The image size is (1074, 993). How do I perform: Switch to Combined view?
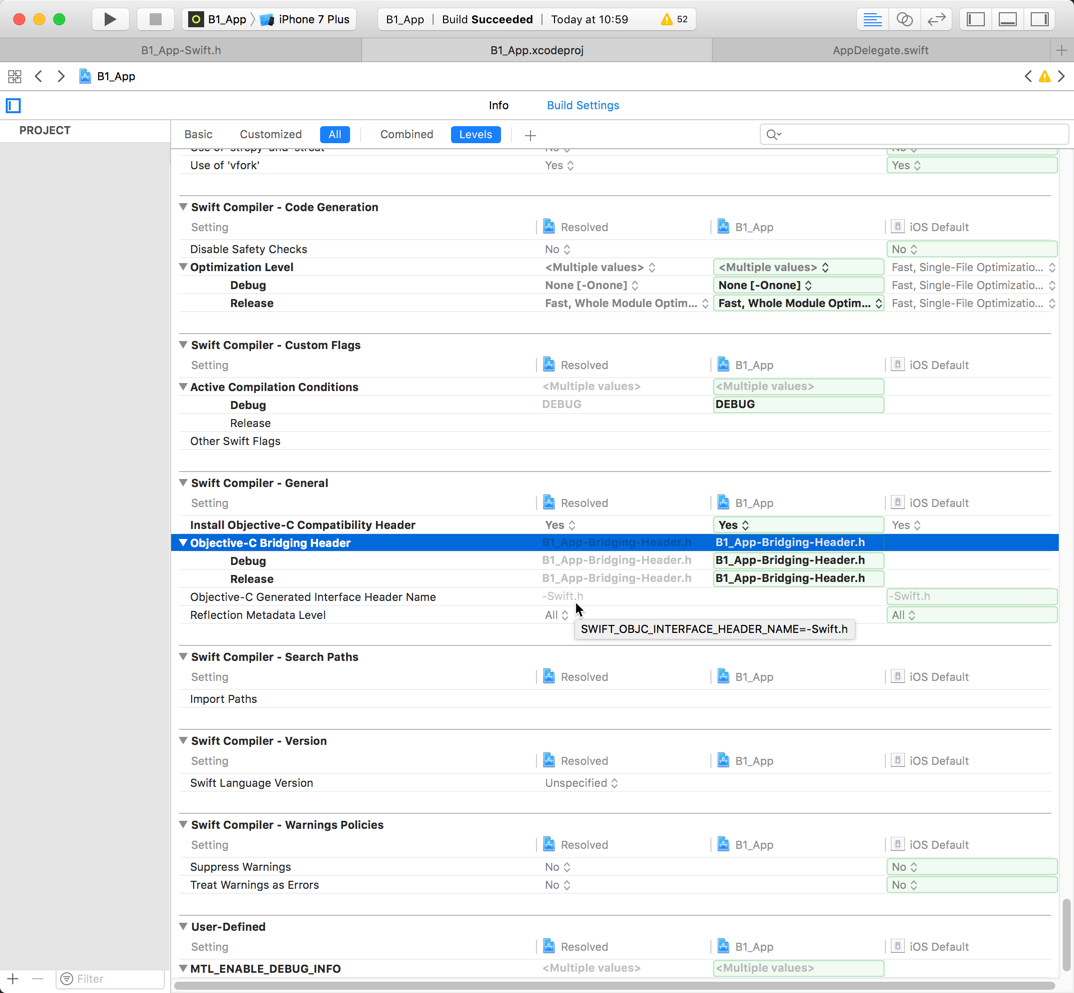407,134
